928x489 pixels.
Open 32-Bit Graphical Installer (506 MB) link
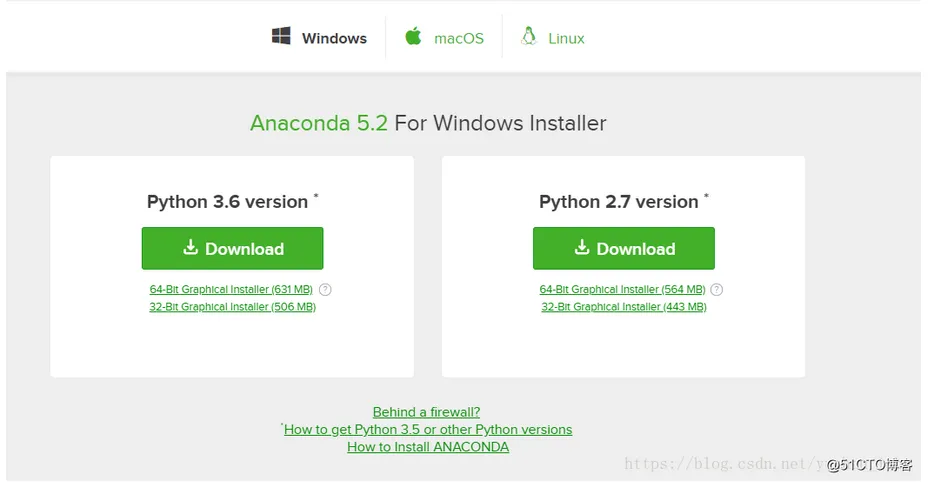coord(232,307)
